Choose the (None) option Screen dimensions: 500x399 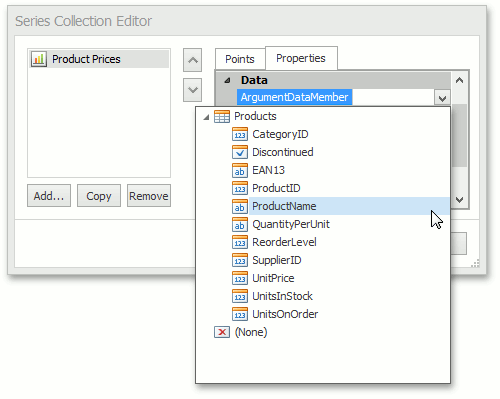(251, 332)
